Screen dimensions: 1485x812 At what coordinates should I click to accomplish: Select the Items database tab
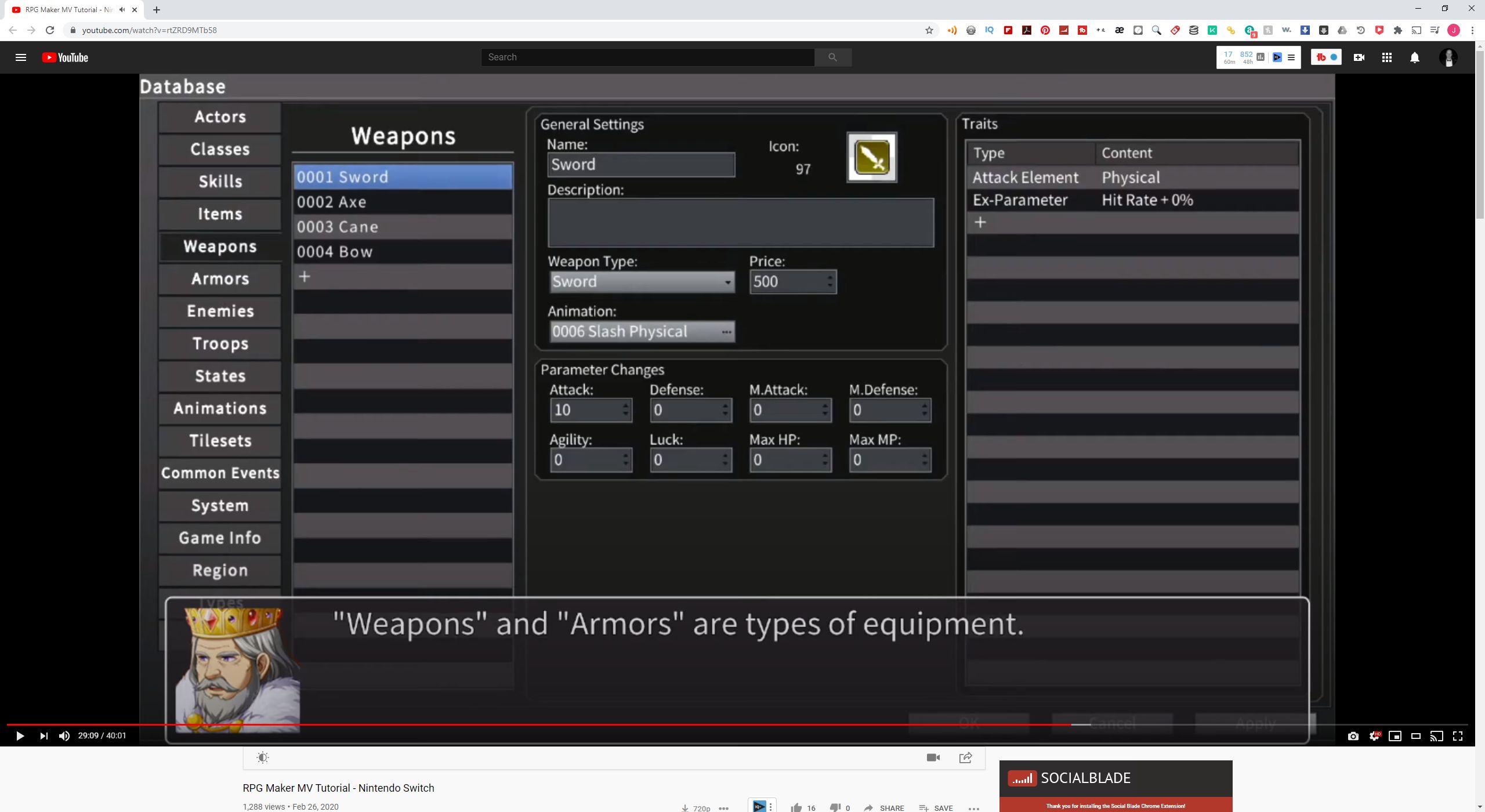pos(220,214)
